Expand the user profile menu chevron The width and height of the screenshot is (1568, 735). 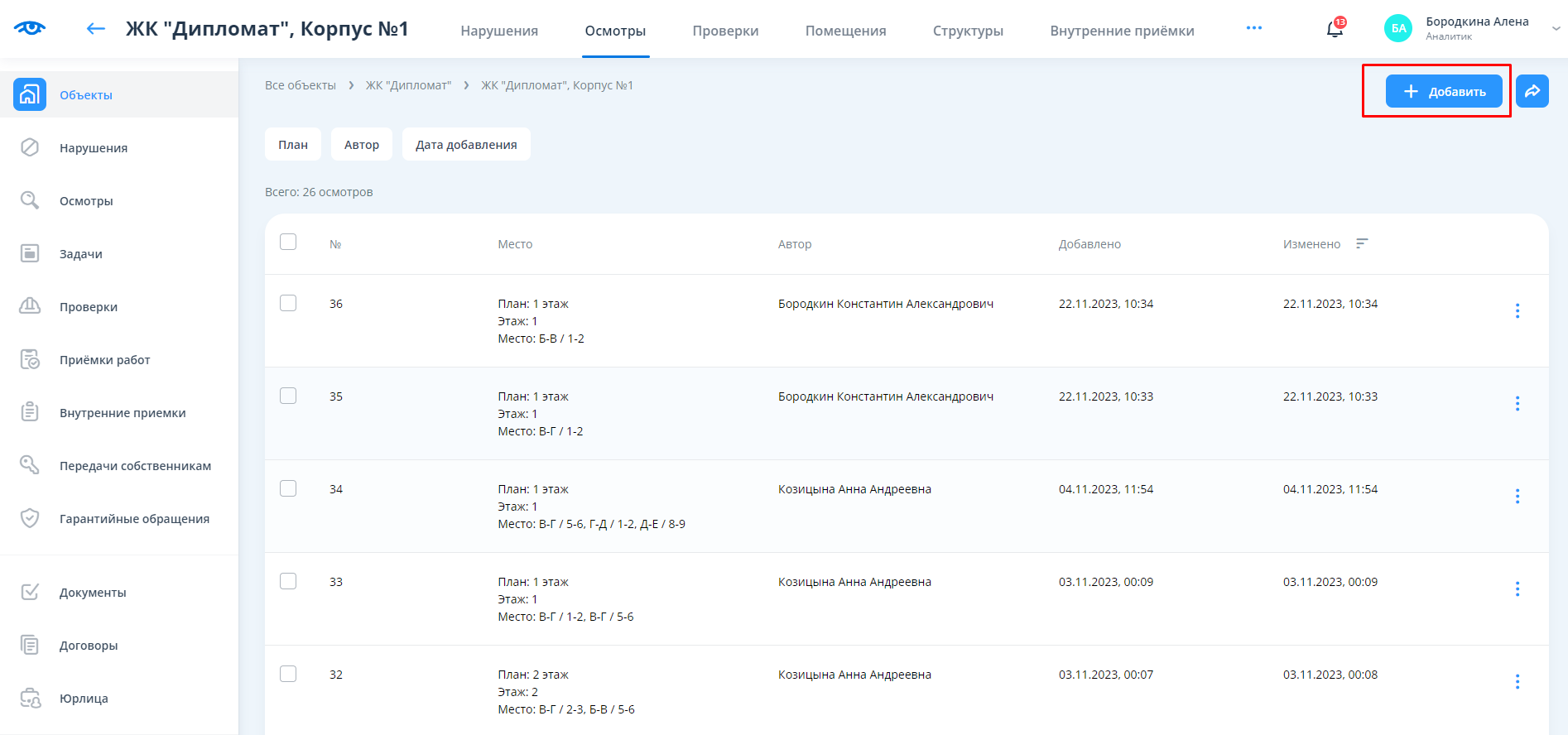(x=1556, y=28)
